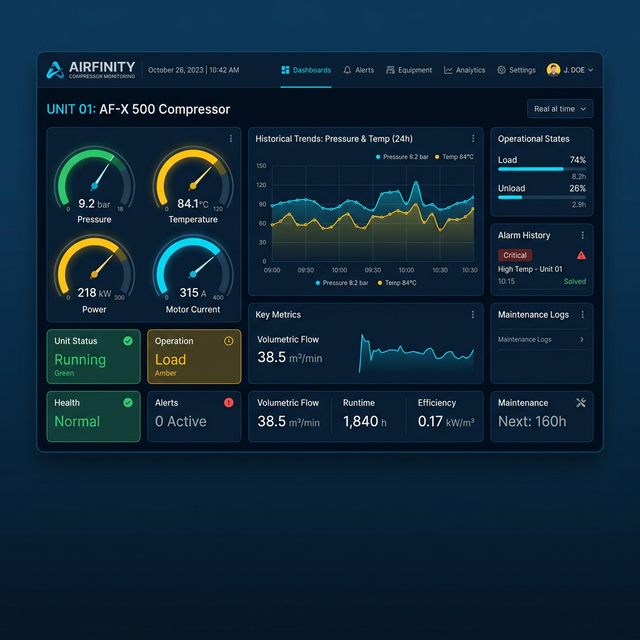Click the Critical alarm badge

[515, 255]
